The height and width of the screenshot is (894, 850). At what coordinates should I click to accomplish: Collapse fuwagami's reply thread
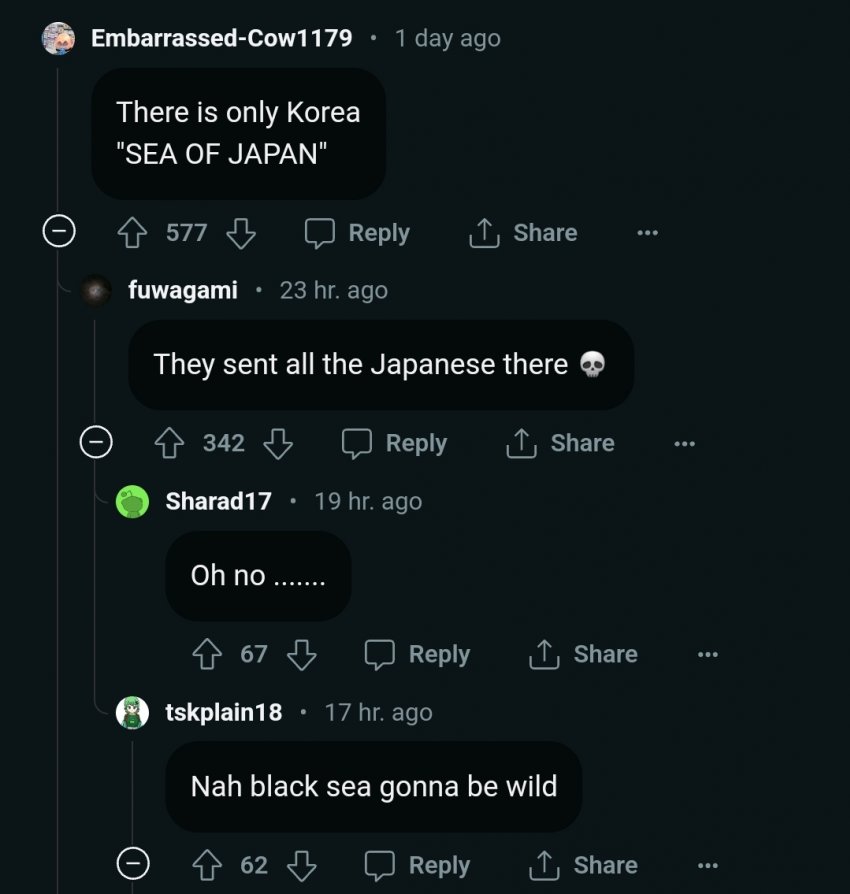click(96, 442)
